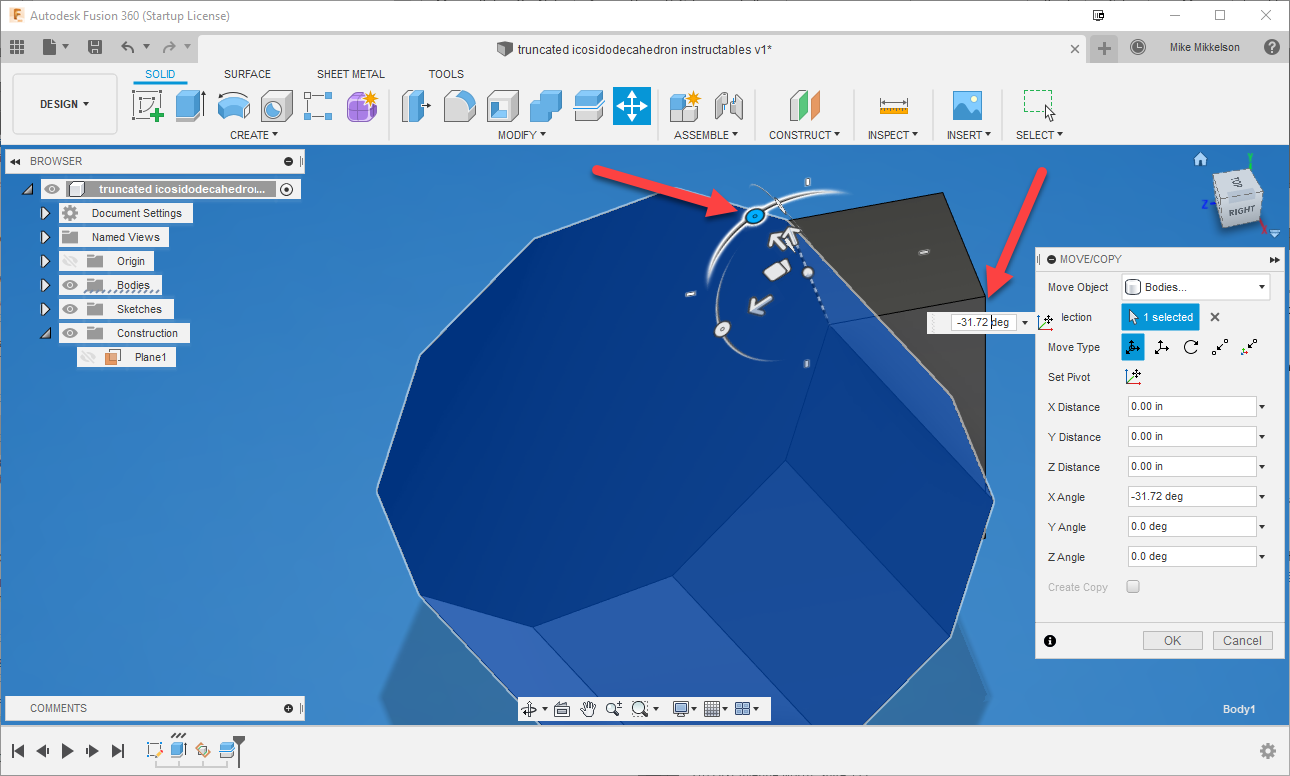This screenshot has height=776, width=1290.
Task: Cancel the Move/Copy operation
Action: coord(1242,640)
